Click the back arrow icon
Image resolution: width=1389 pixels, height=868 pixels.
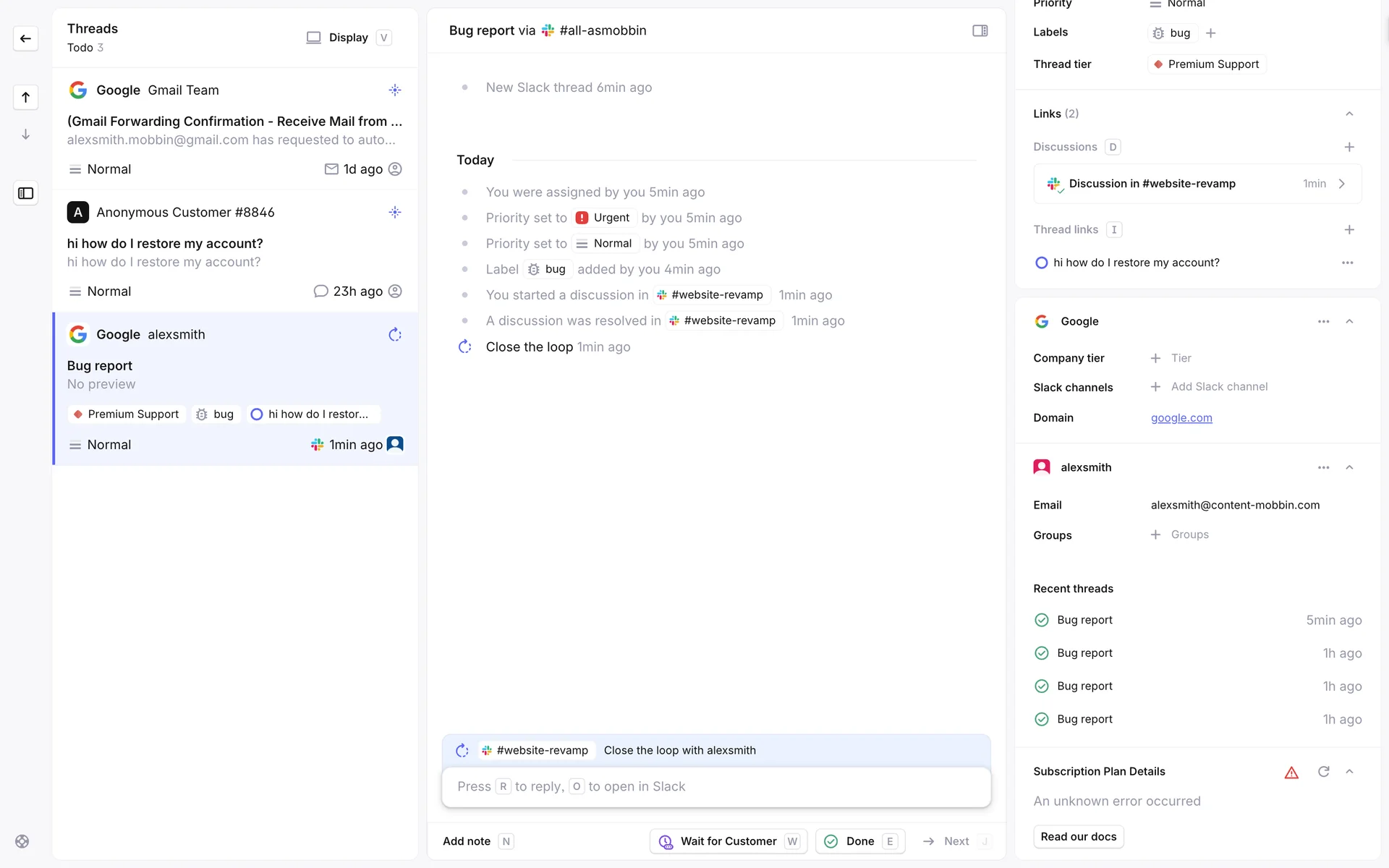click(x=25, y=38)
